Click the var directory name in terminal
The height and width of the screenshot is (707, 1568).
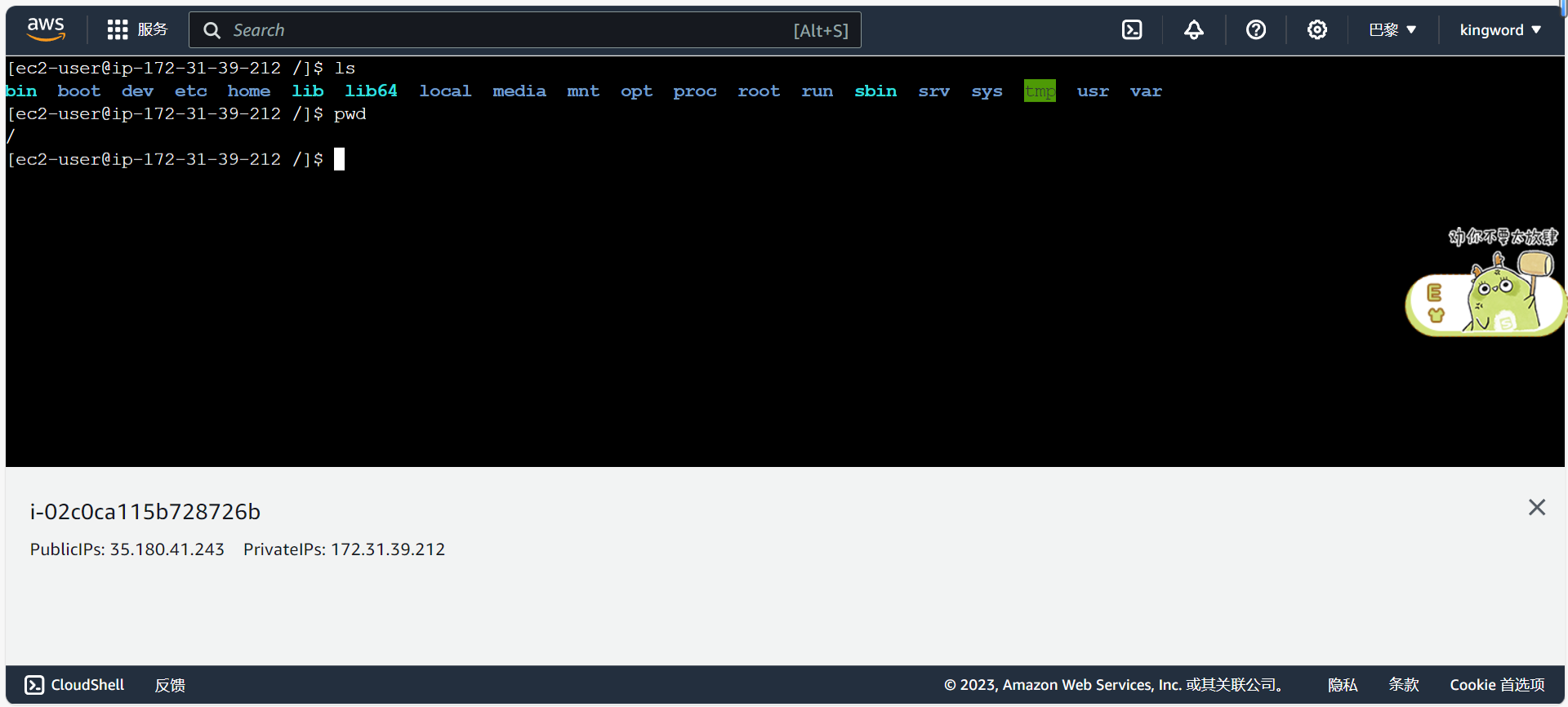point(1146,91)
